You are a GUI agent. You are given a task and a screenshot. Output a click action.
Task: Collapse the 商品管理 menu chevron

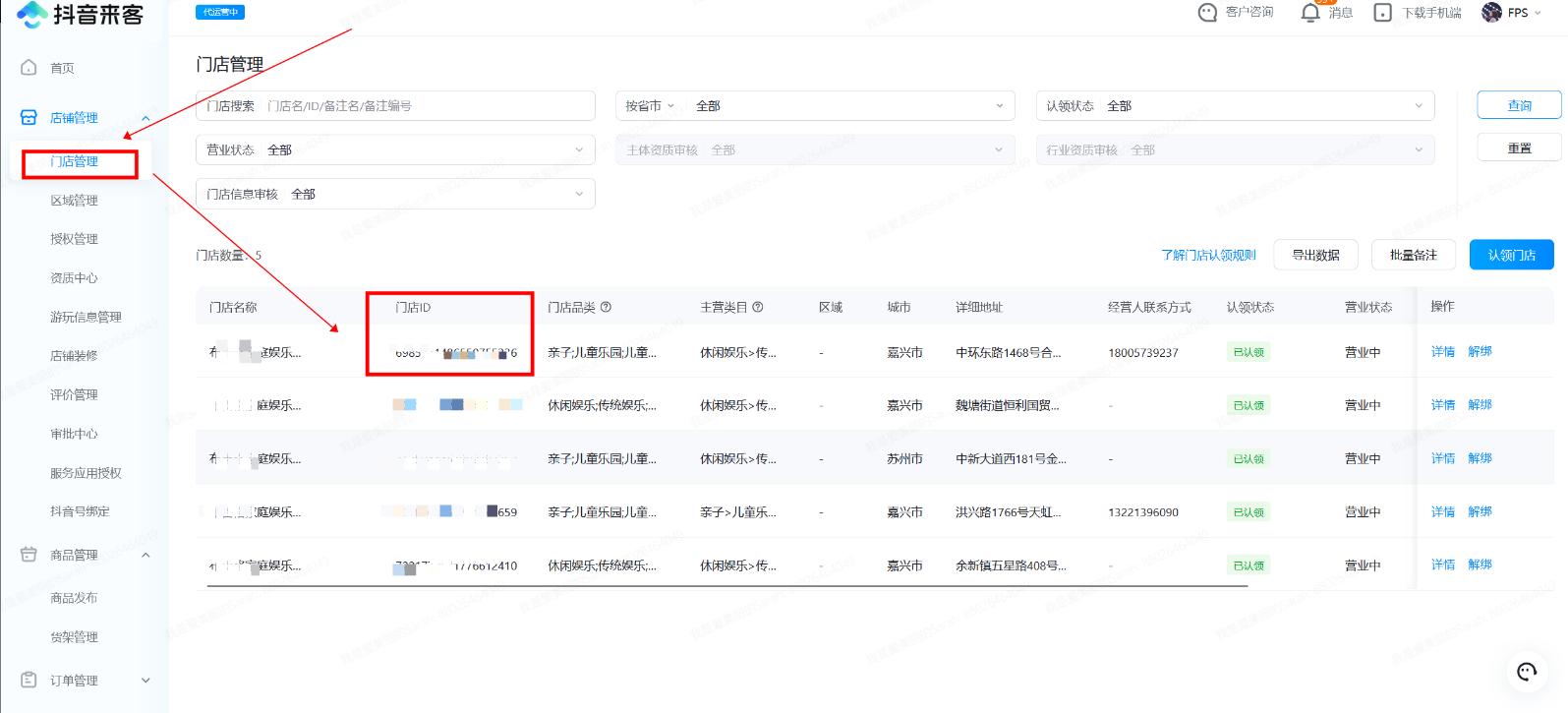145,555
